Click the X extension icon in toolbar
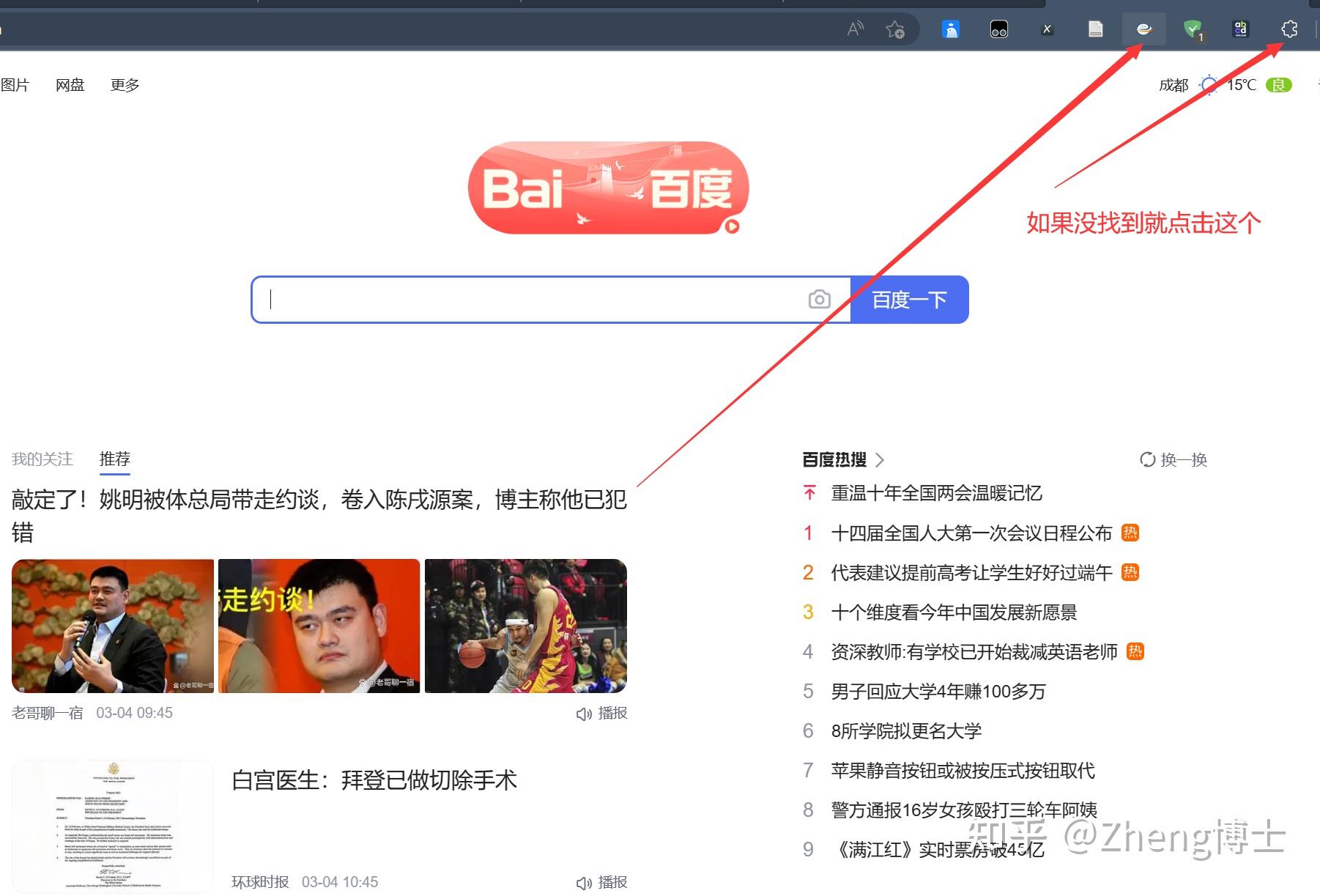Image resolution: width=1320 pixels, height=896 pixels. [x=1048, y=29]
